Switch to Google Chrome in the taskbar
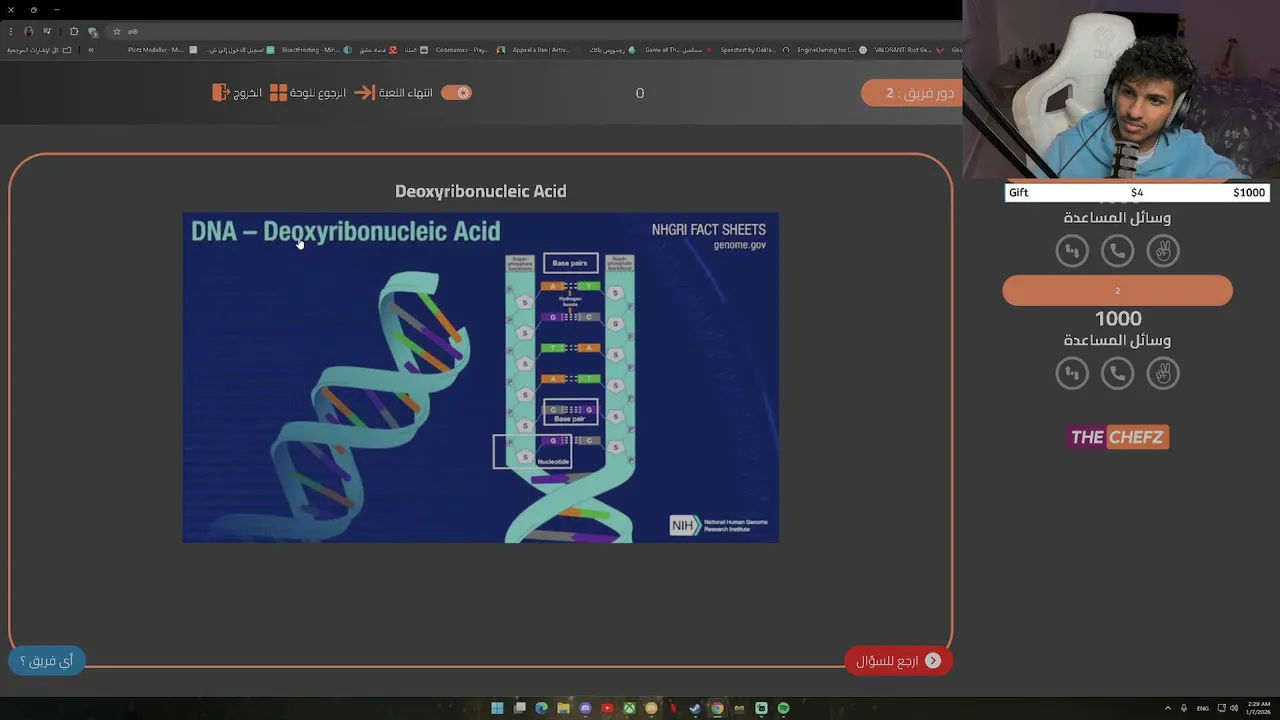1280x720 pixels. [717, 708]
